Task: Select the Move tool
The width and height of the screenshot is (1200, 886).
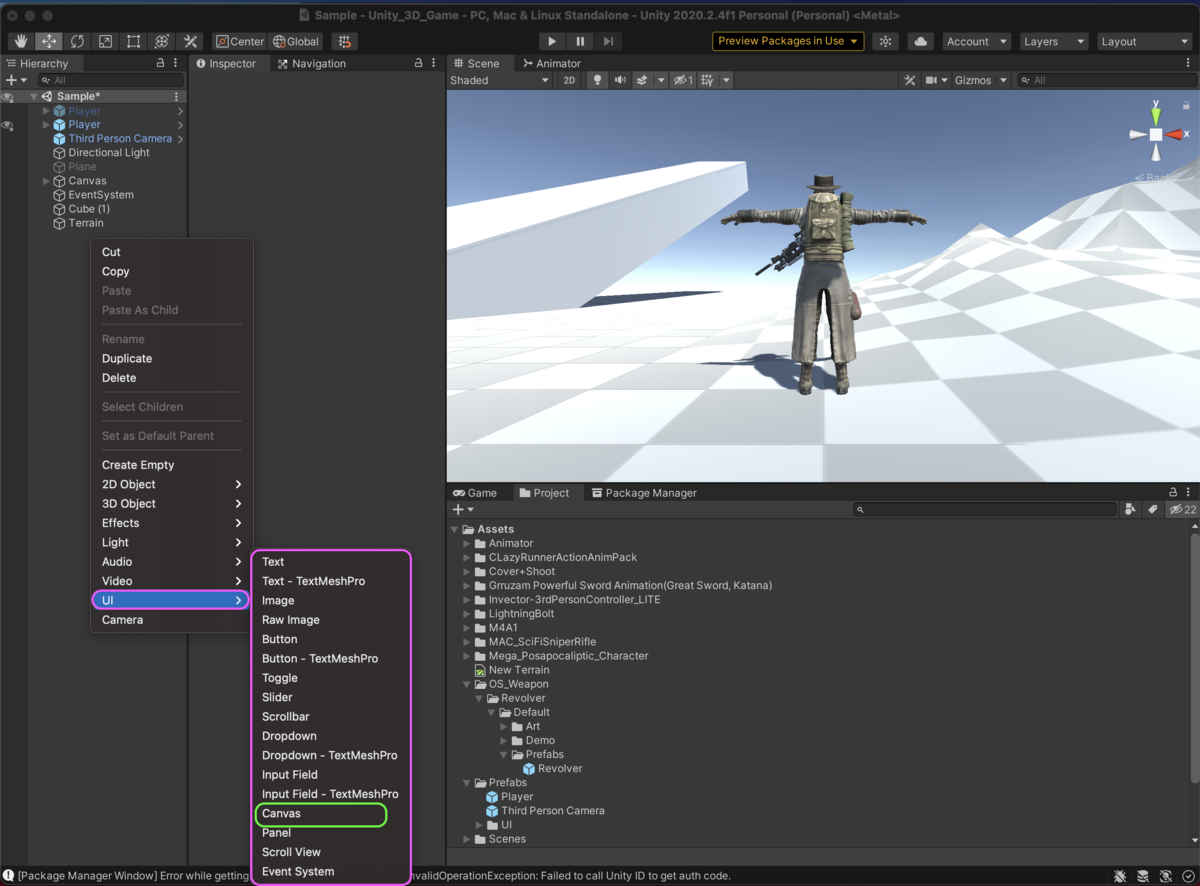Action: click(49, 41)
